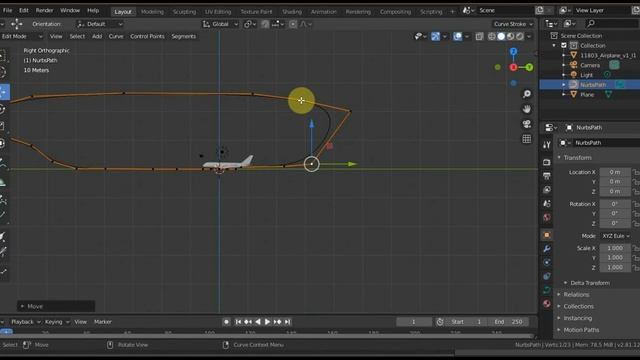Click the outliner search field

[x=611, y=24]
